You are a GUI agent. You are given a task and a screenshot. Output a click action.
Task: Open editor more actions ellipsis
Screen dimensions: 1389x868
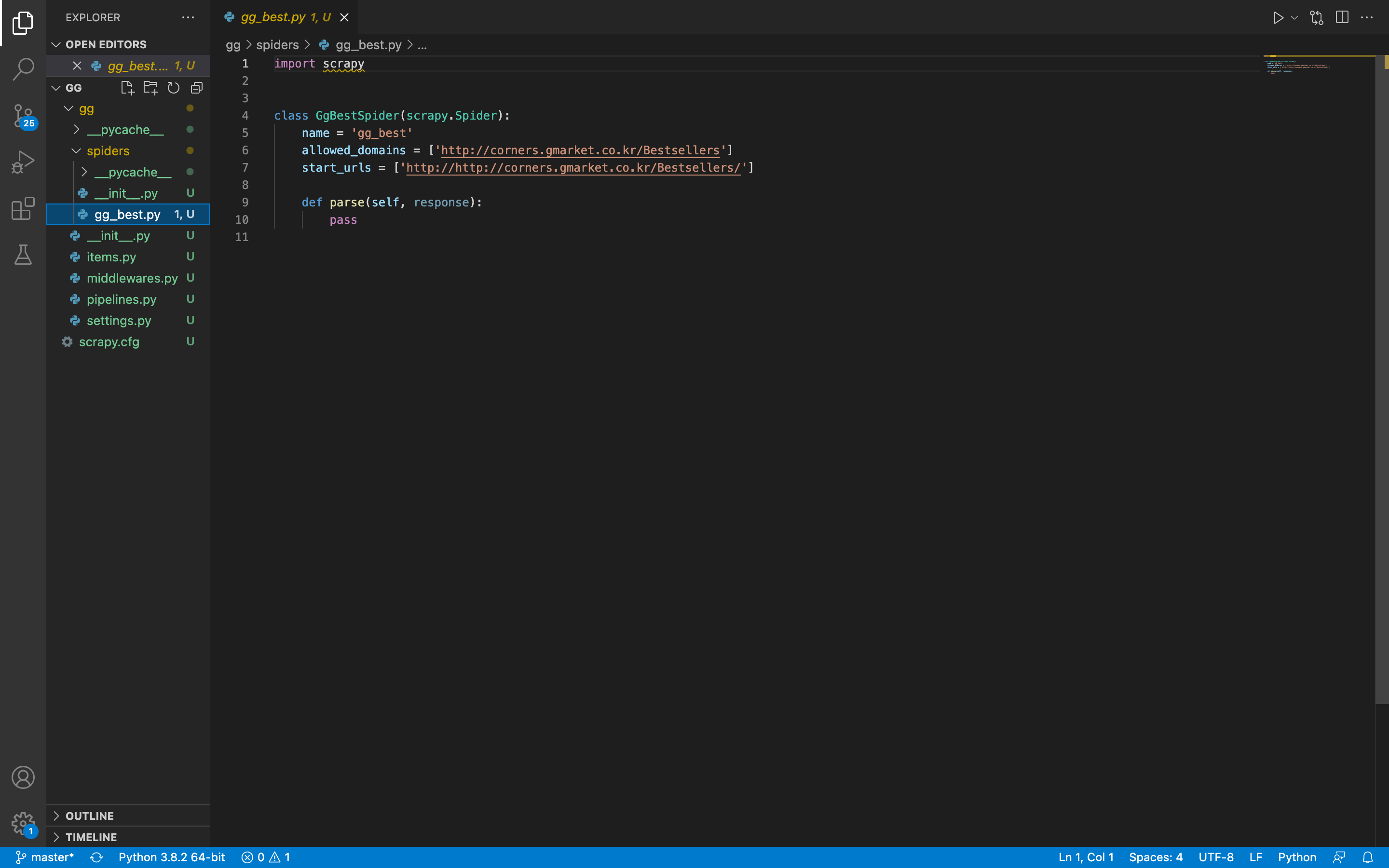1367,18
